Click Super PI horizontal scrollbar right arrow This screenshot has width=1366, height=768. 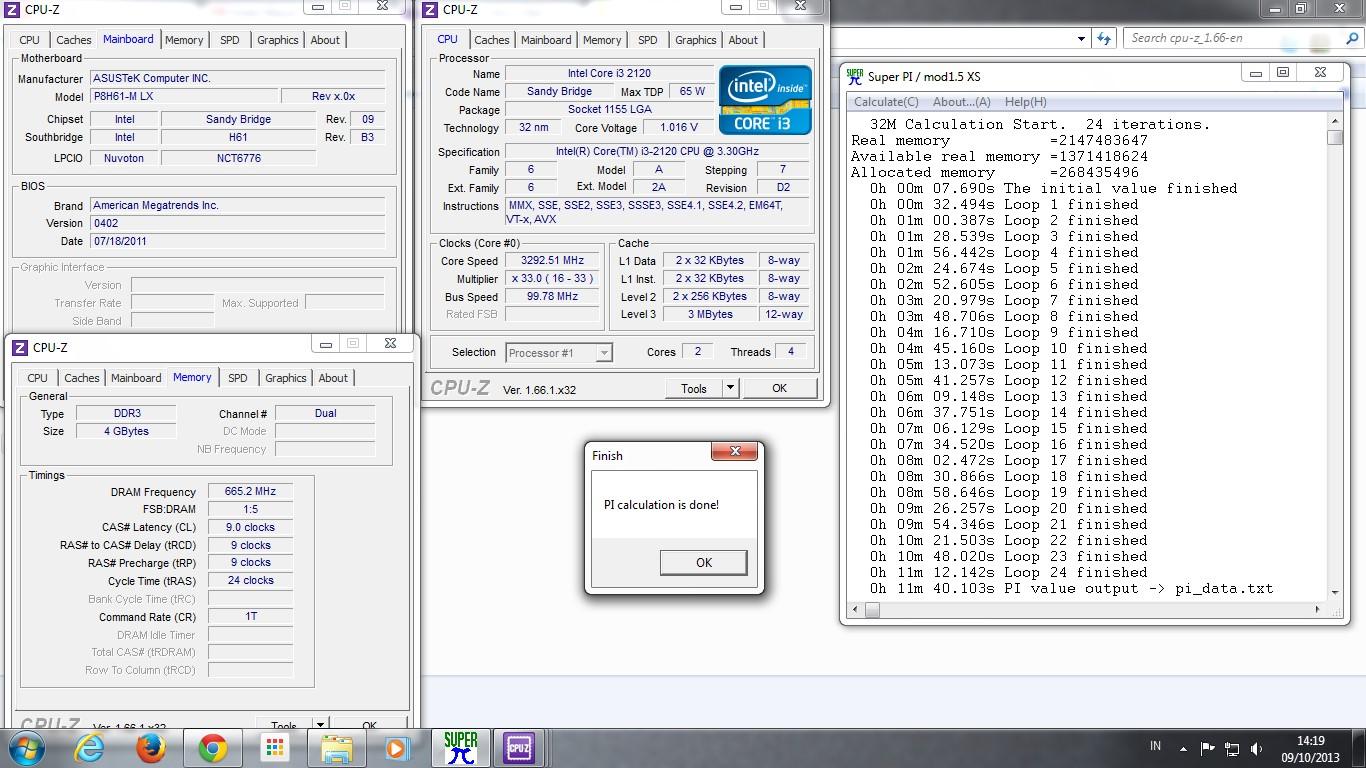(1317, 608)
